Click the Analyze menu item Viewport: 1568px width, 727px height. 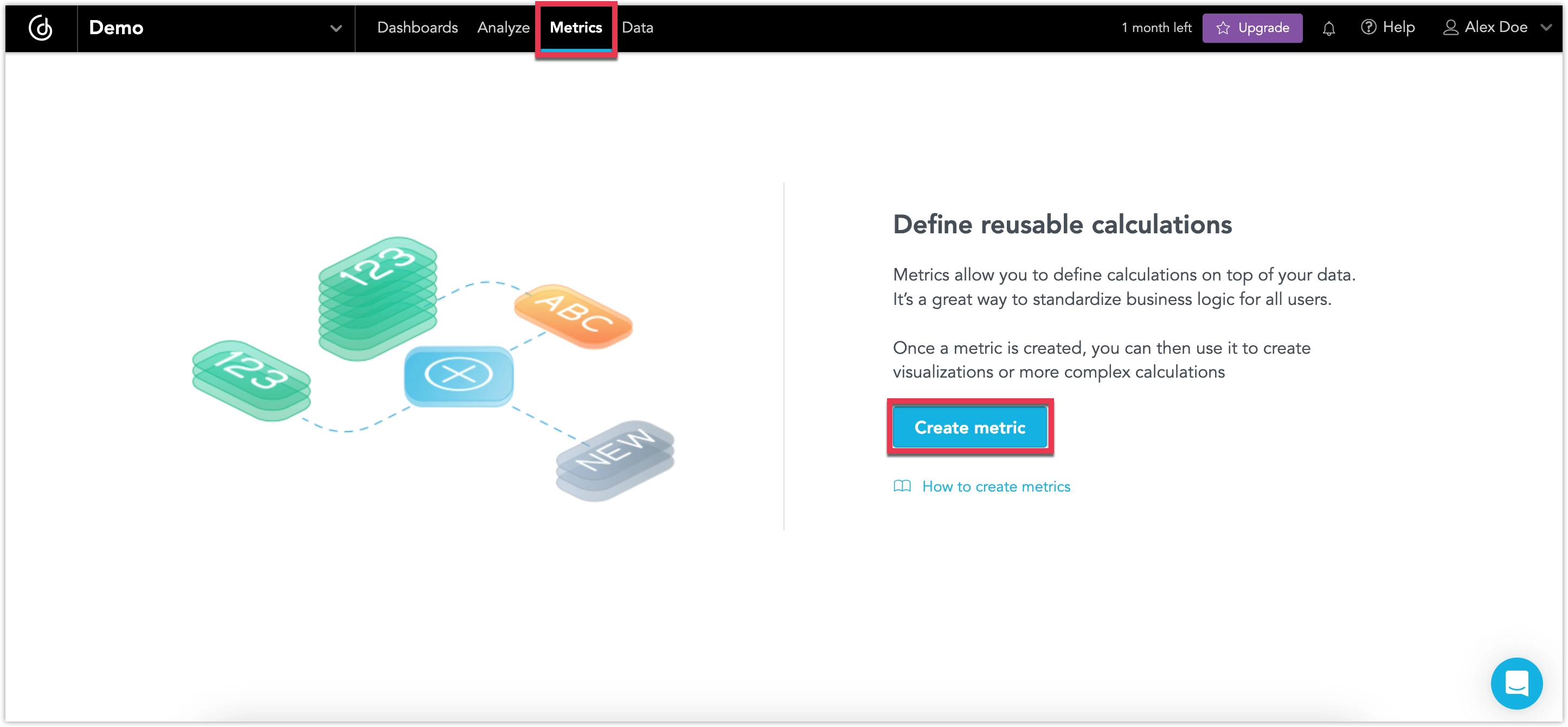[502, 27]
